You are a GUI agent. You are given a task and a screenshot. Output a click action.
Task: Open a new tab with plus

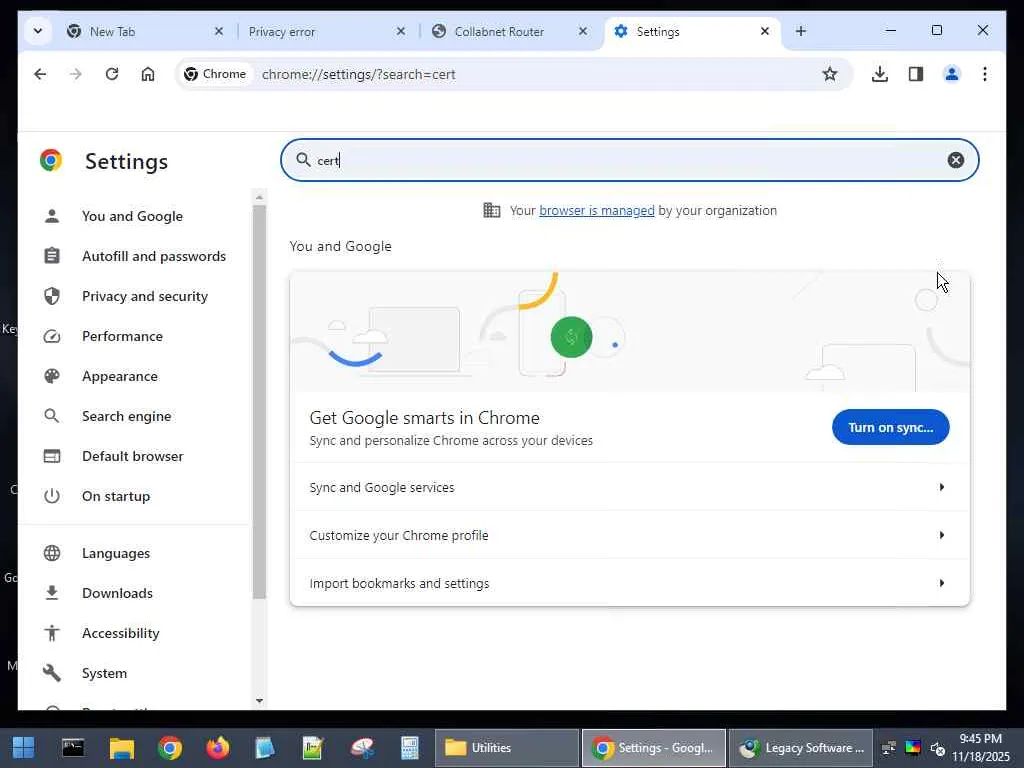click(x=801, y=31)
